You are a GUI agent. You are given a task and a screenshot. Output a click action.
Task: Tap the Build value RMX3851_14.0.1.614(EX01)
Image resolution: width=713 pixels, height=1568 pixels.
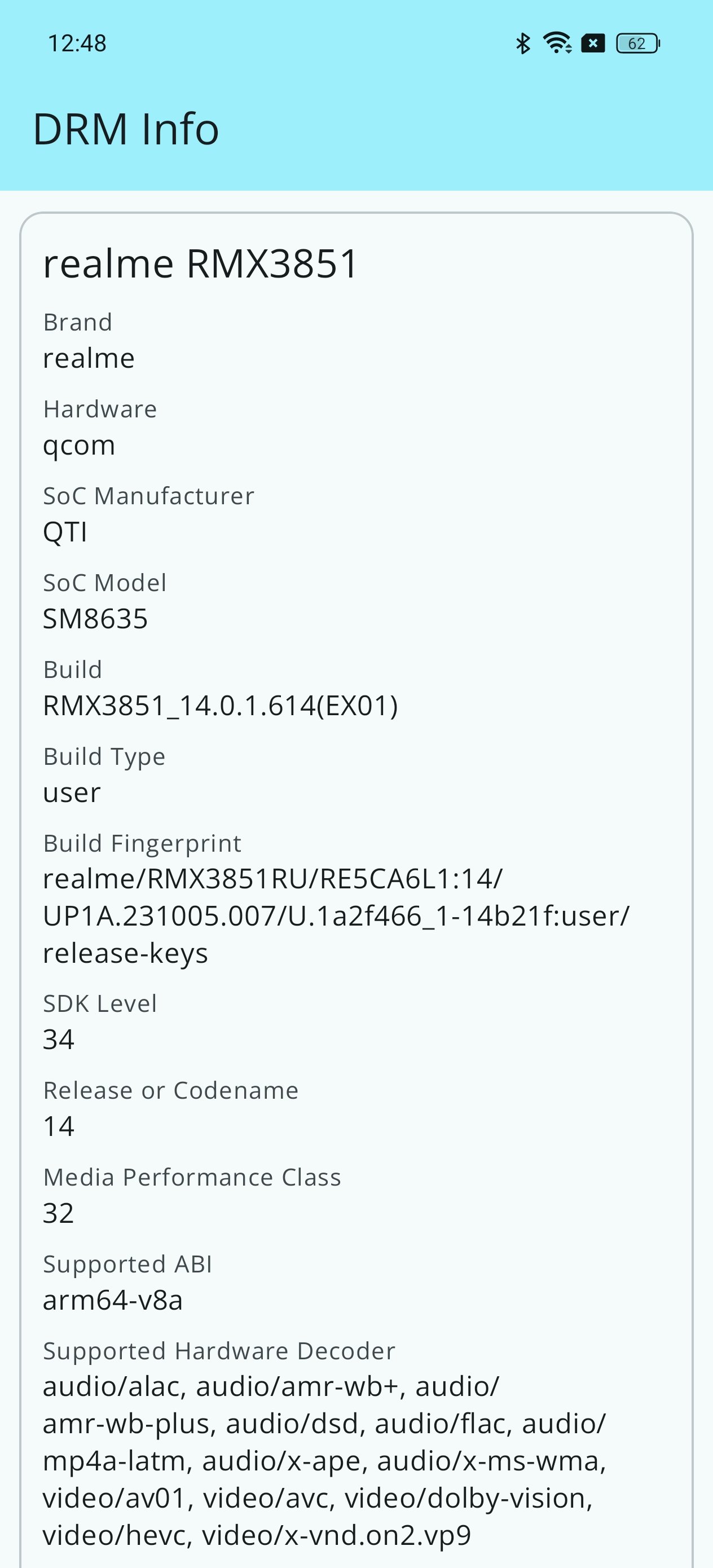pos(221,706)
